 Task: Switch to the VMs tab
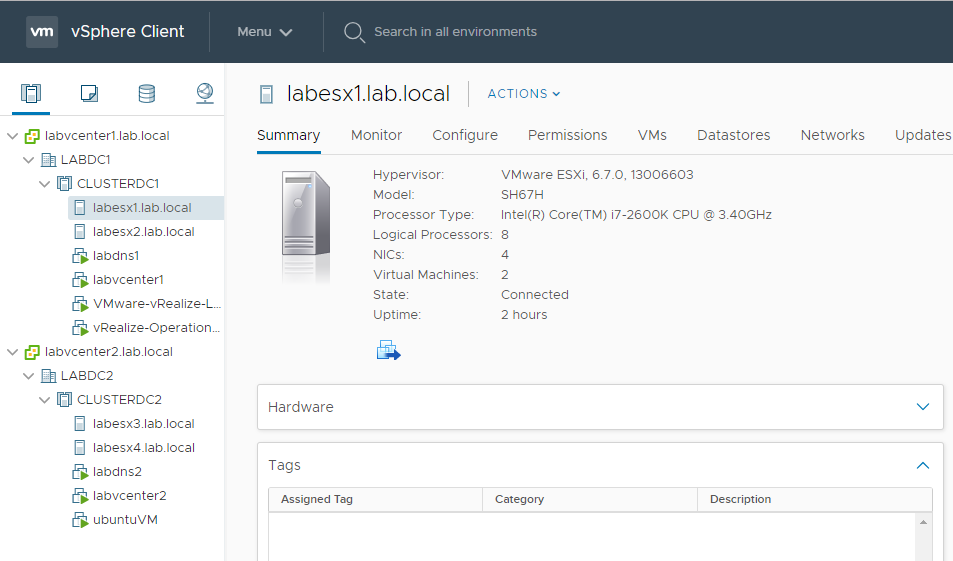pyautogui.click(x=652, y=135)
